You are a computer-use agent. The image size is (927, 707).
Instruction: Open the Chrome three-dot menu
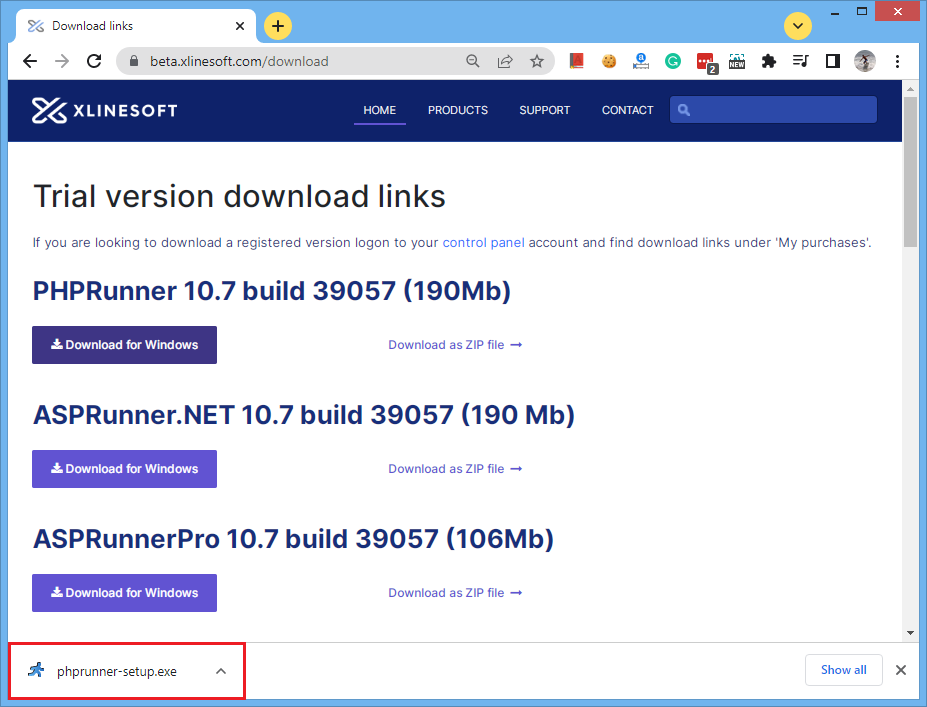(x=897, y=61)
